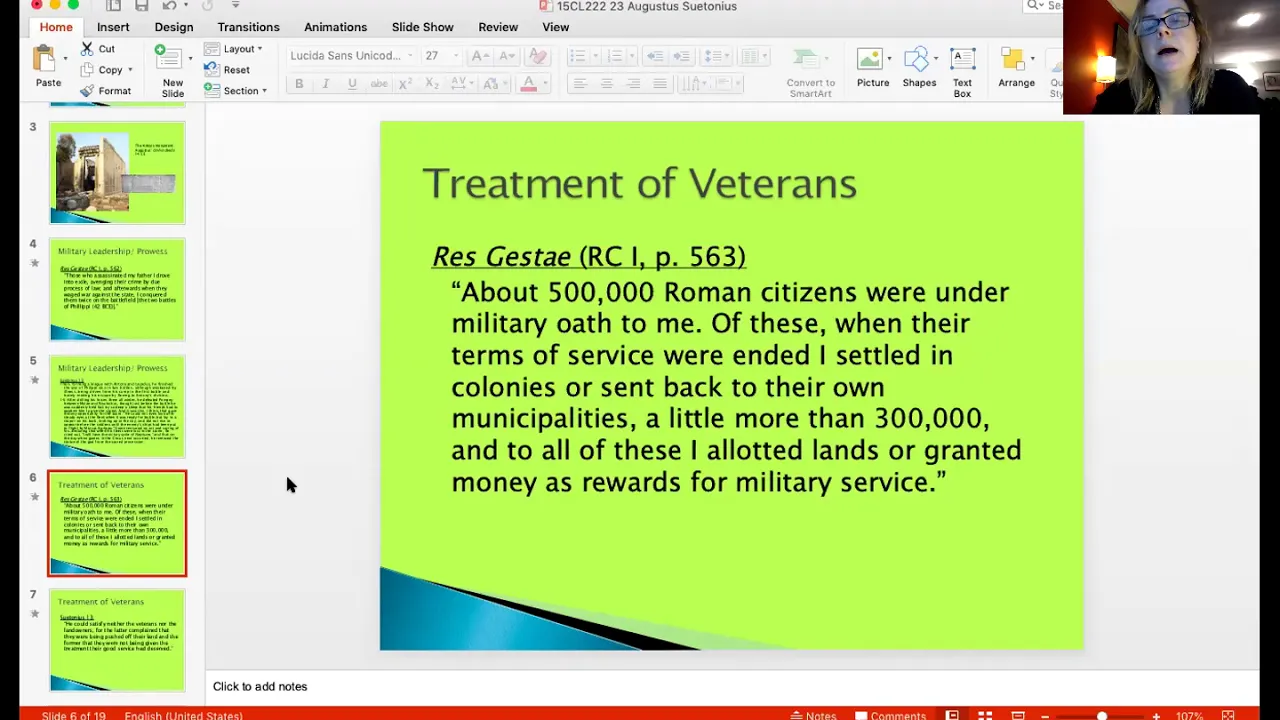Open the font size dropdown
Viewport: 1280px width, 720px height.
point(456,56)
